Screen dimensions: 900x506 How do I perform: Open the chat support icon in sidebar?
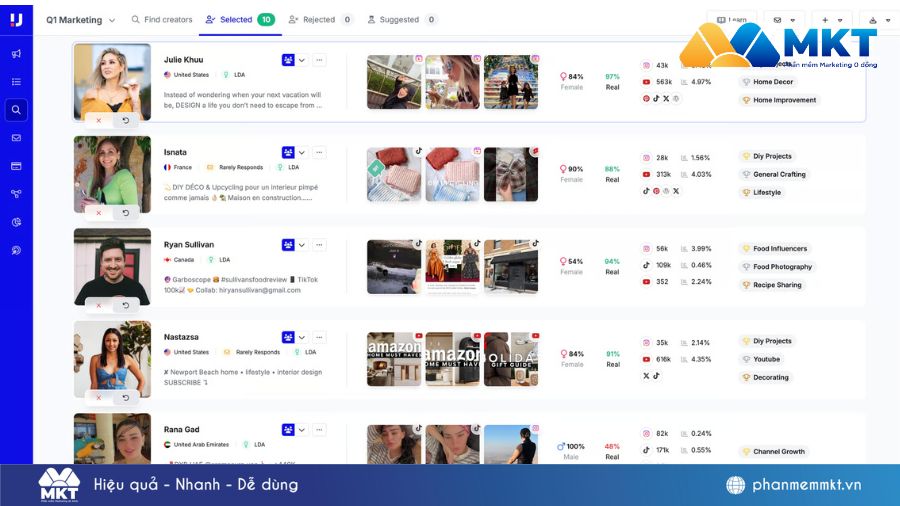(x=16, y=250)
